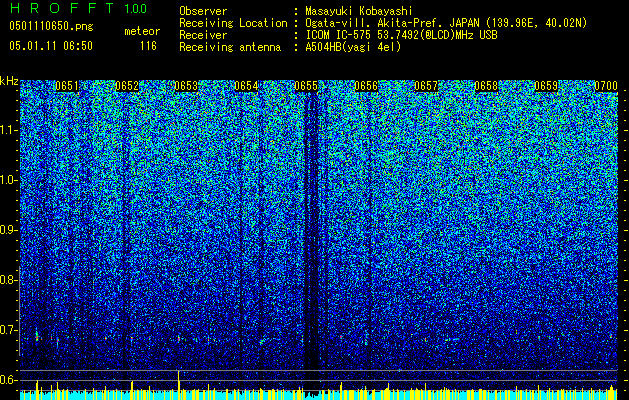Click the 0651 time marker
Viewport: 629px width, 400px height.
[x=67, y=86]
